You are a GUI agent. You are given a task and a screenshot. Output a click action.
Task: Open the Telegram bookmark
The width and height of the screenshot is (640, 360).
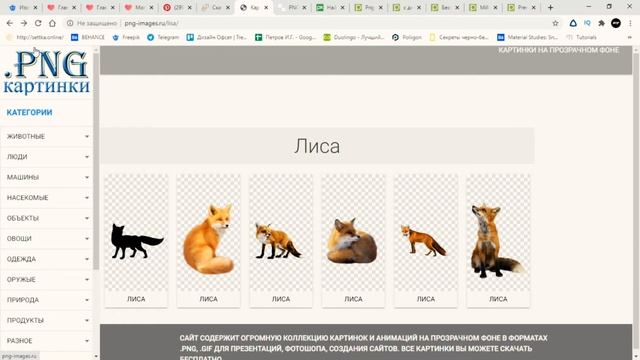tap(163, 37)
